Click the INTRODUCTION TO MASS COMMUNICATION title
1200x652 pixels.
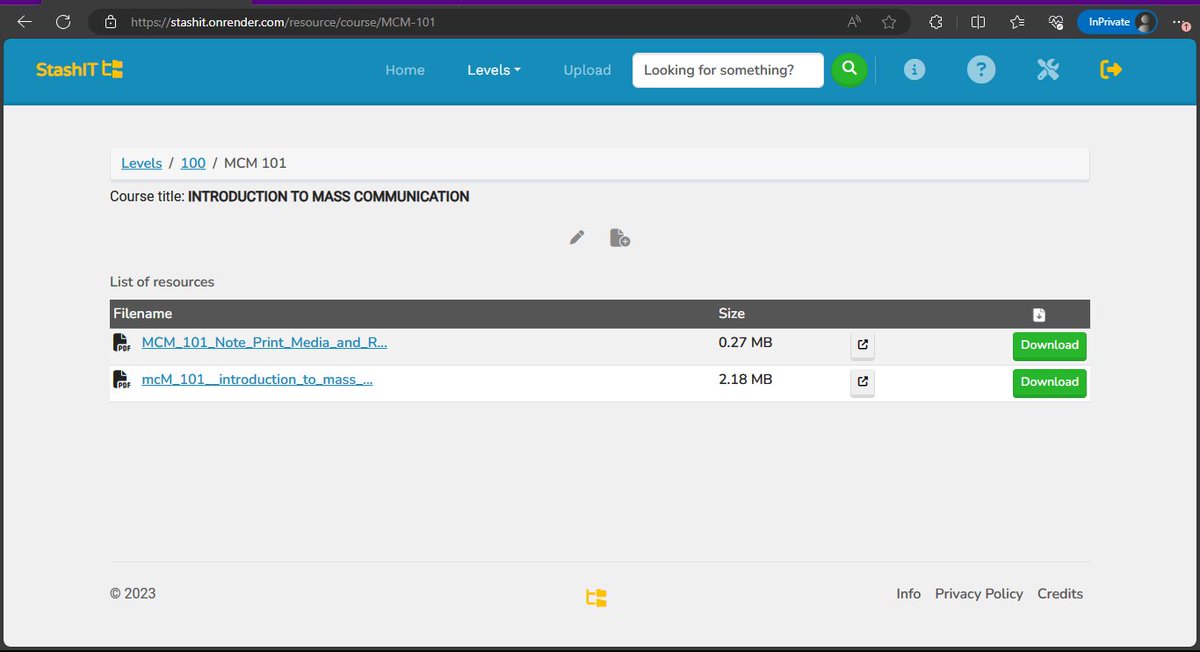click(x=329, y=197)
